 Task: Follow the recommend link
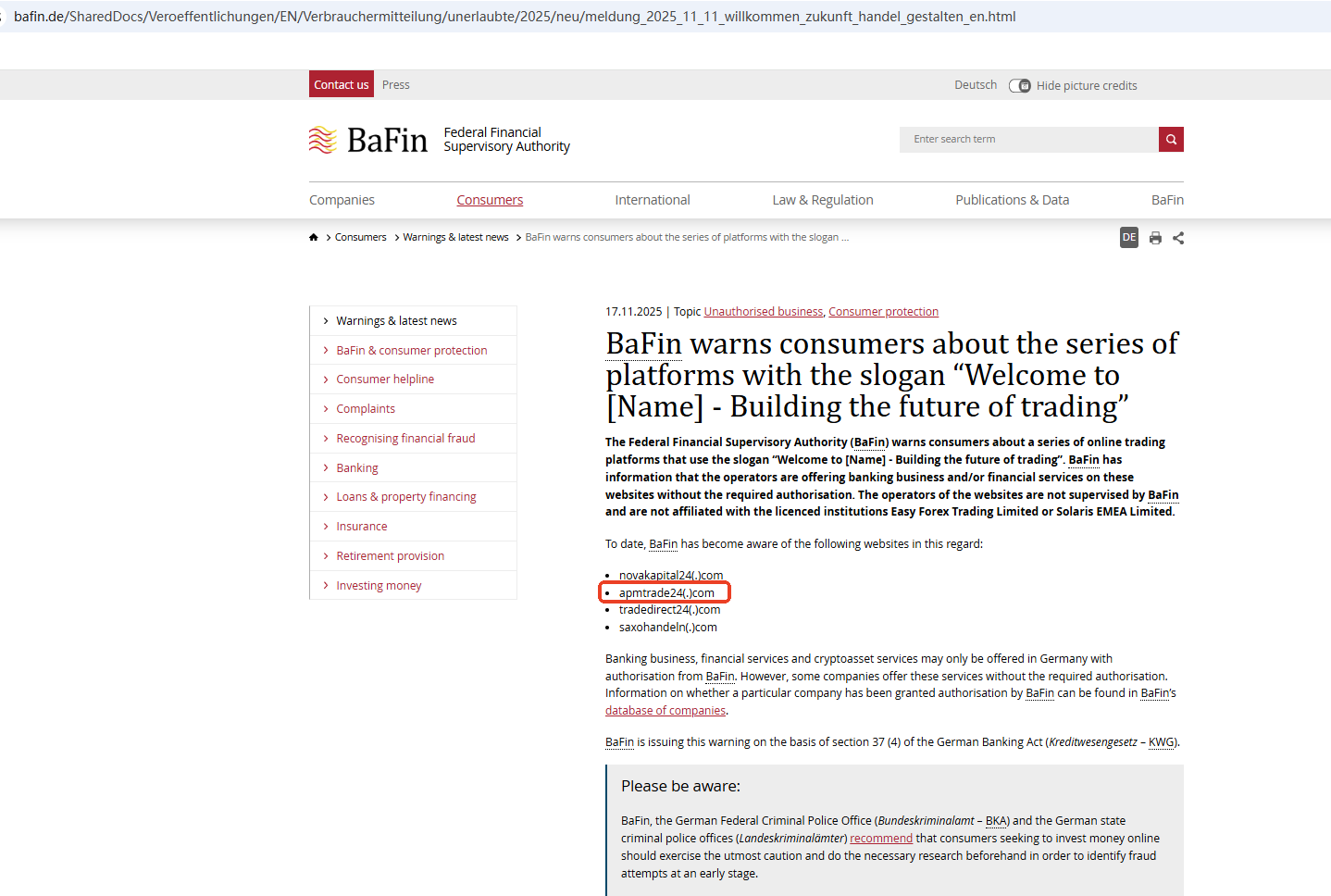click(x=881, y=839)
